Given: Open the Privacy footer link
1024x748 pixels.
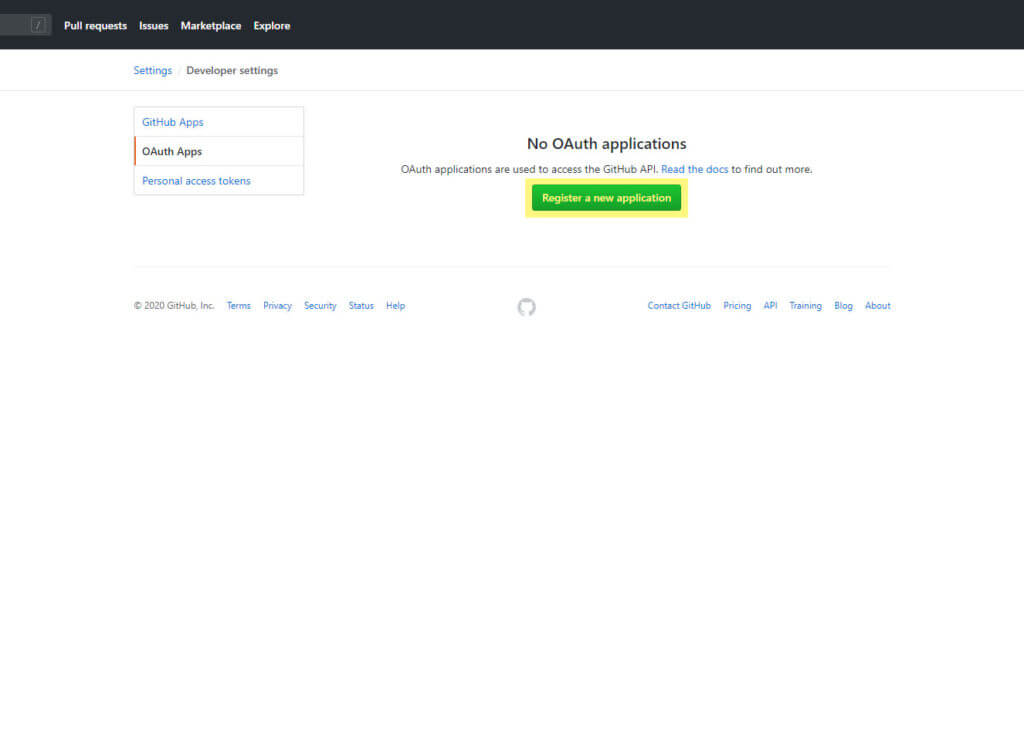Looking at the screenshot, I should pyautogui.click(x=278, y=306).
